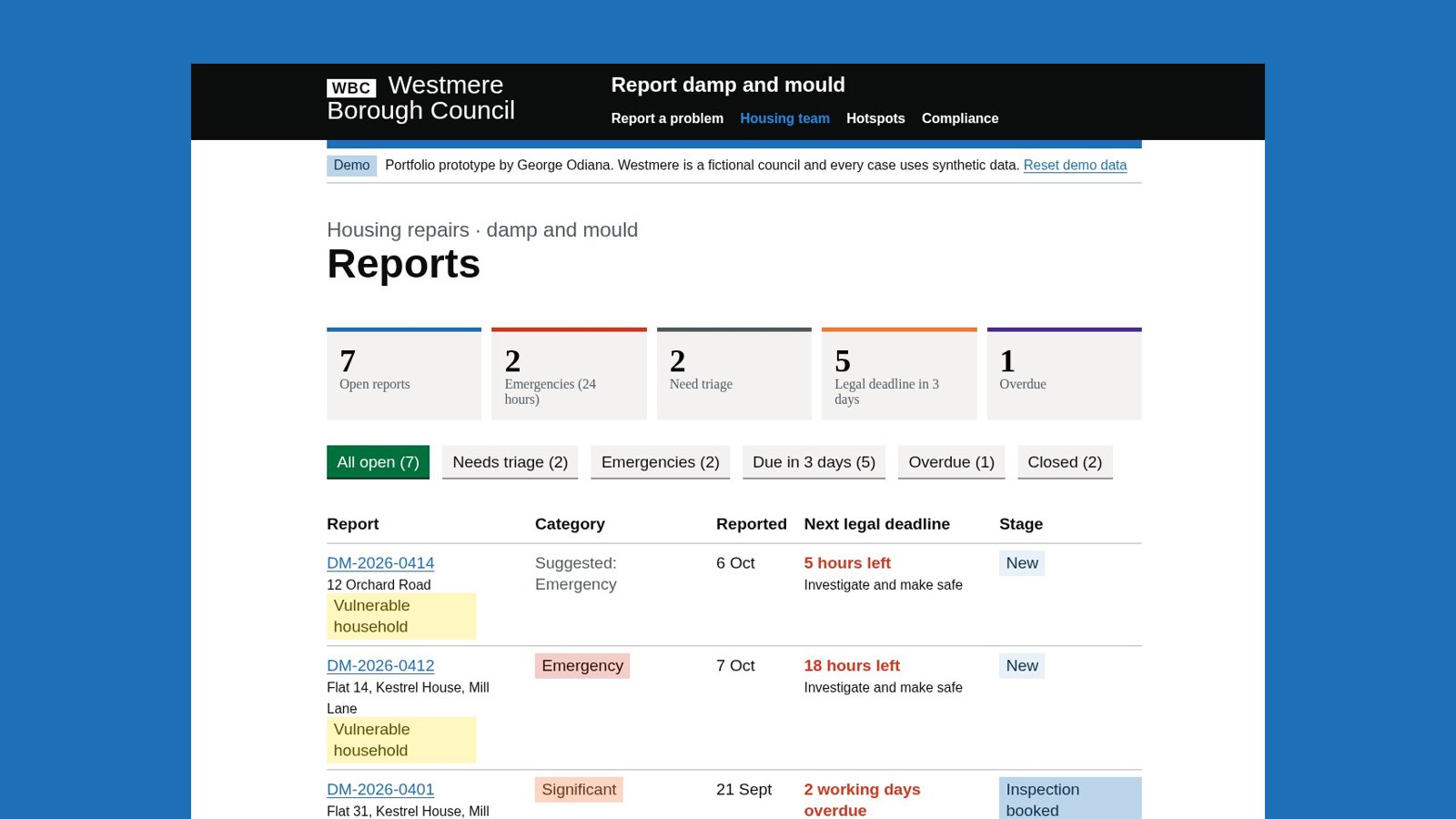Select the 7 Open reports stat card
This screenshot has height=819, width=1456.
pos(404,374)
